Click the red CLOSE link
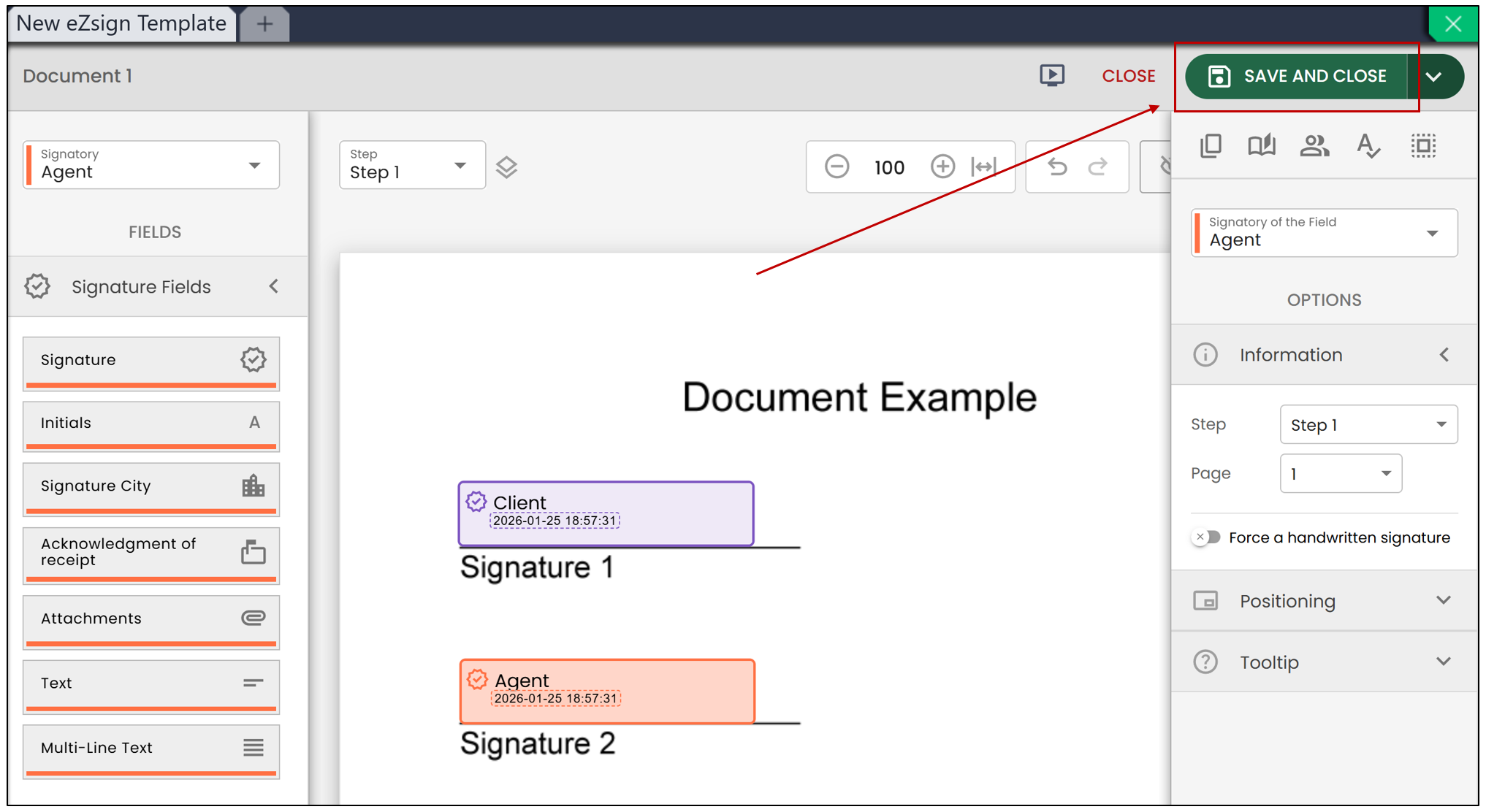 [x=1129, y=76]
